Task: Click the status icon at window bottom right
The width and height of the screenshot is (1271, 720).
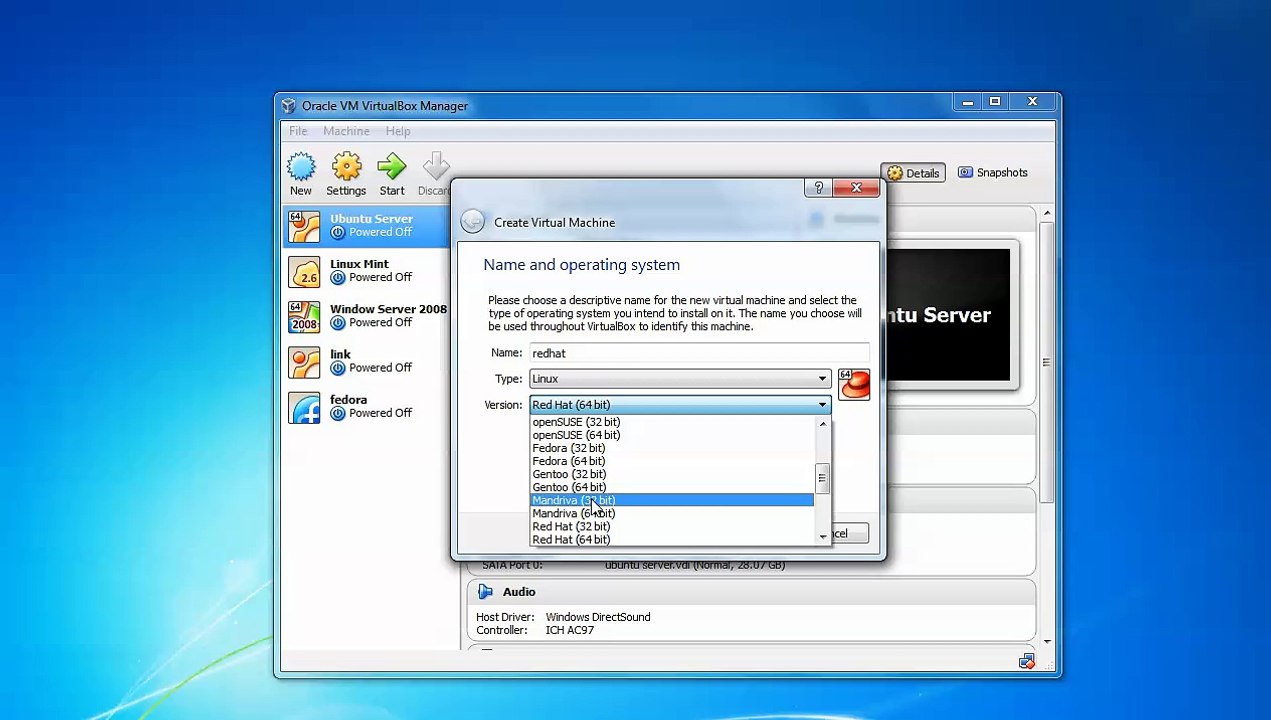Action: (x=1026, y=661)
